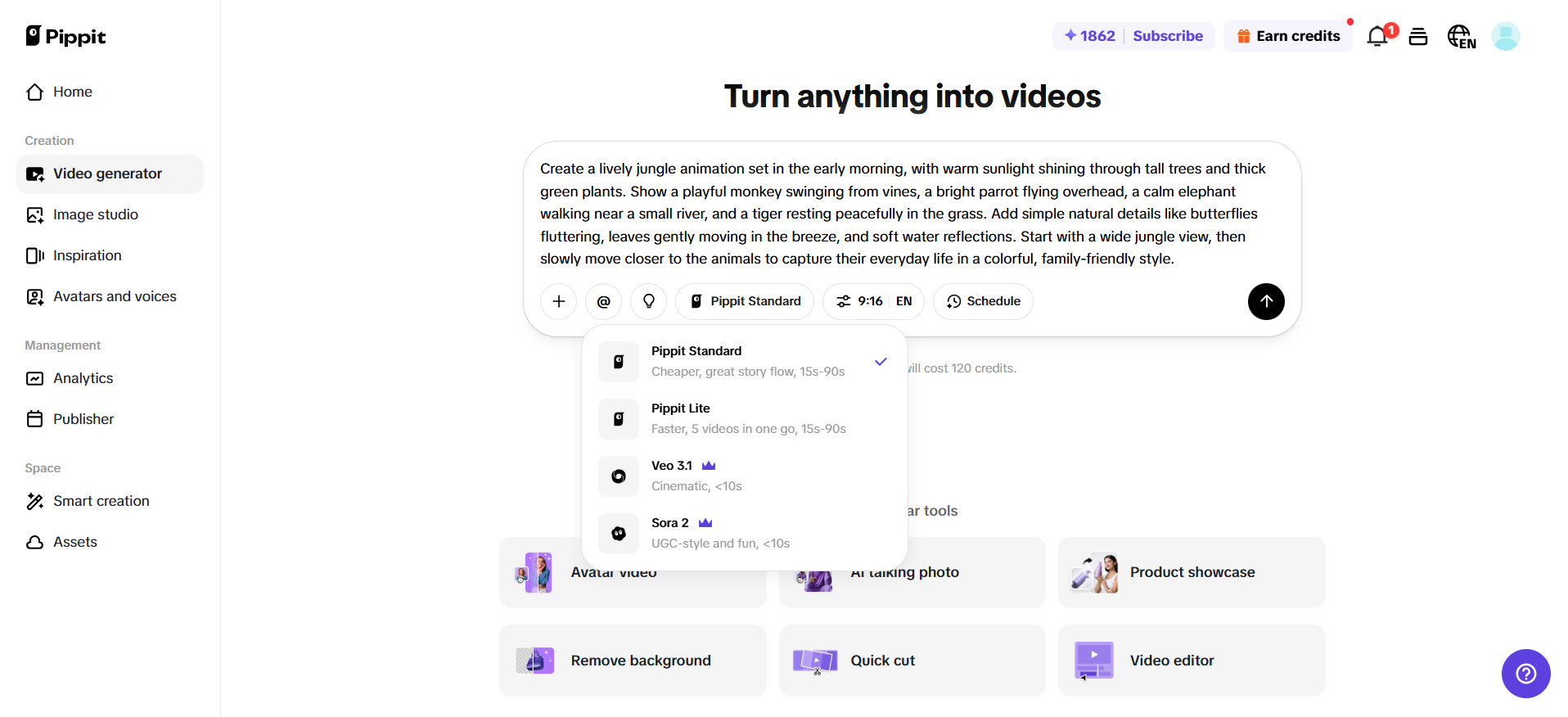The height and width of the screenshot is (717, 1568).
Task: Click the Veo 3.1 crown icon
Action: pyautogui.click(x=709, y=466)
